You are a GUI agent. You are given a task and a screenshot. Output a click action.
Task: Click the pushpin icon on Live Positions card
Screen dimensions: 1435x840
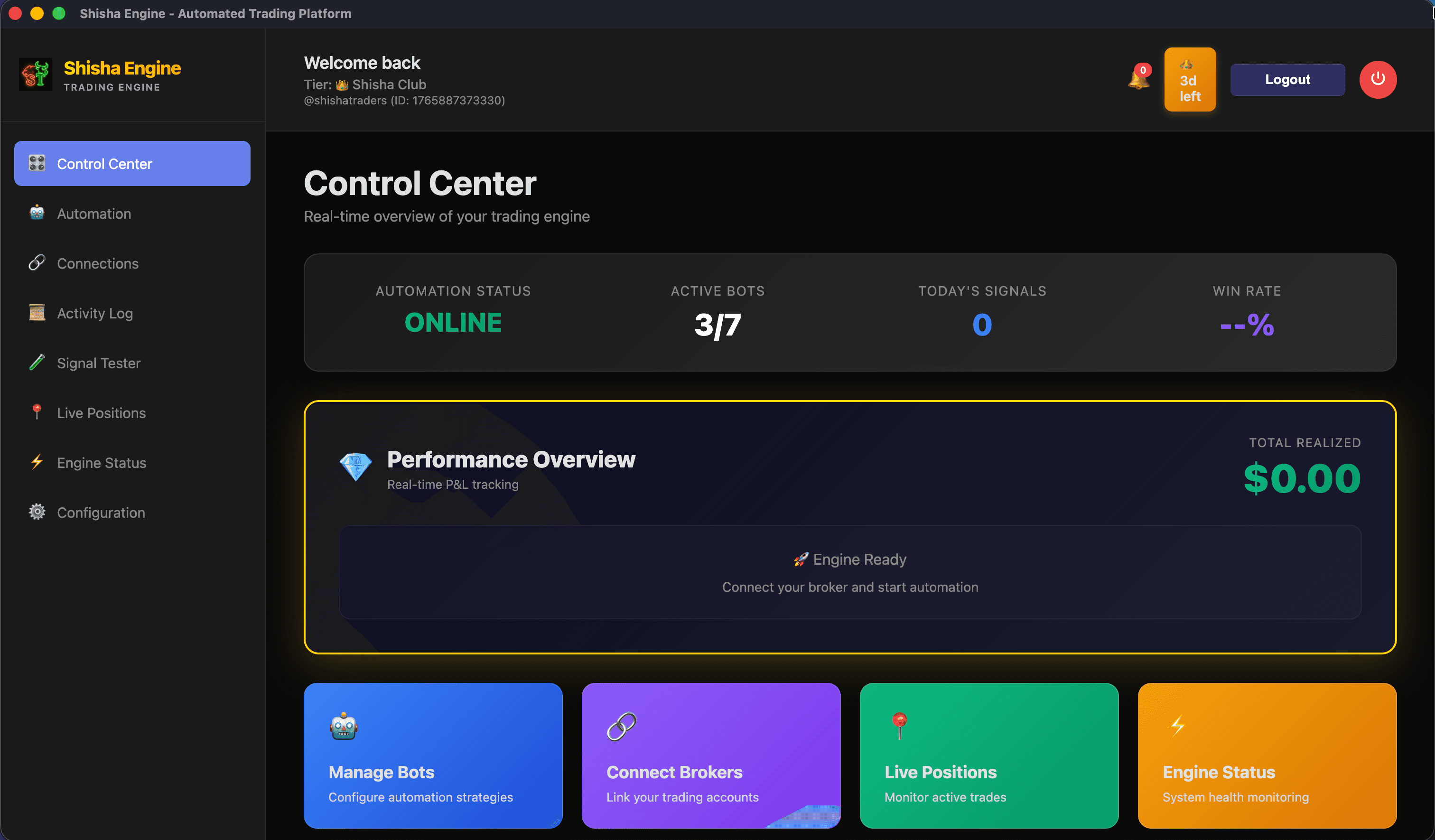[x=899, y=725]
